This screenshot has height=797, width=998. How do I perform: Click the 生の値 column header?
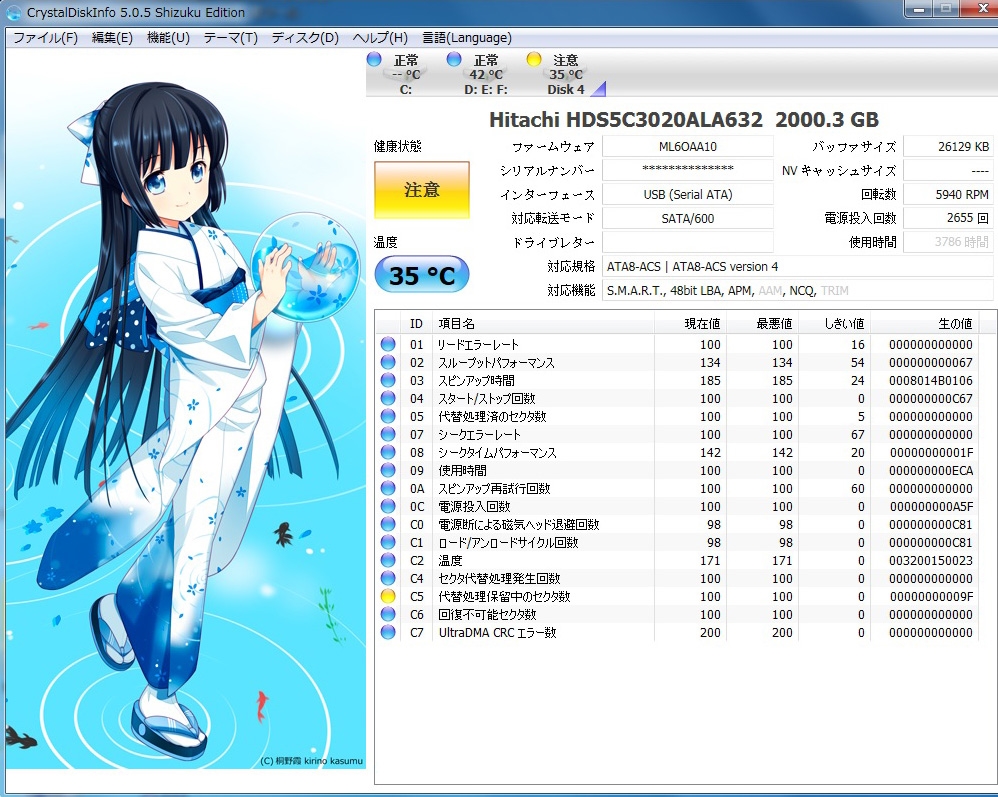(x=924, y=323)
